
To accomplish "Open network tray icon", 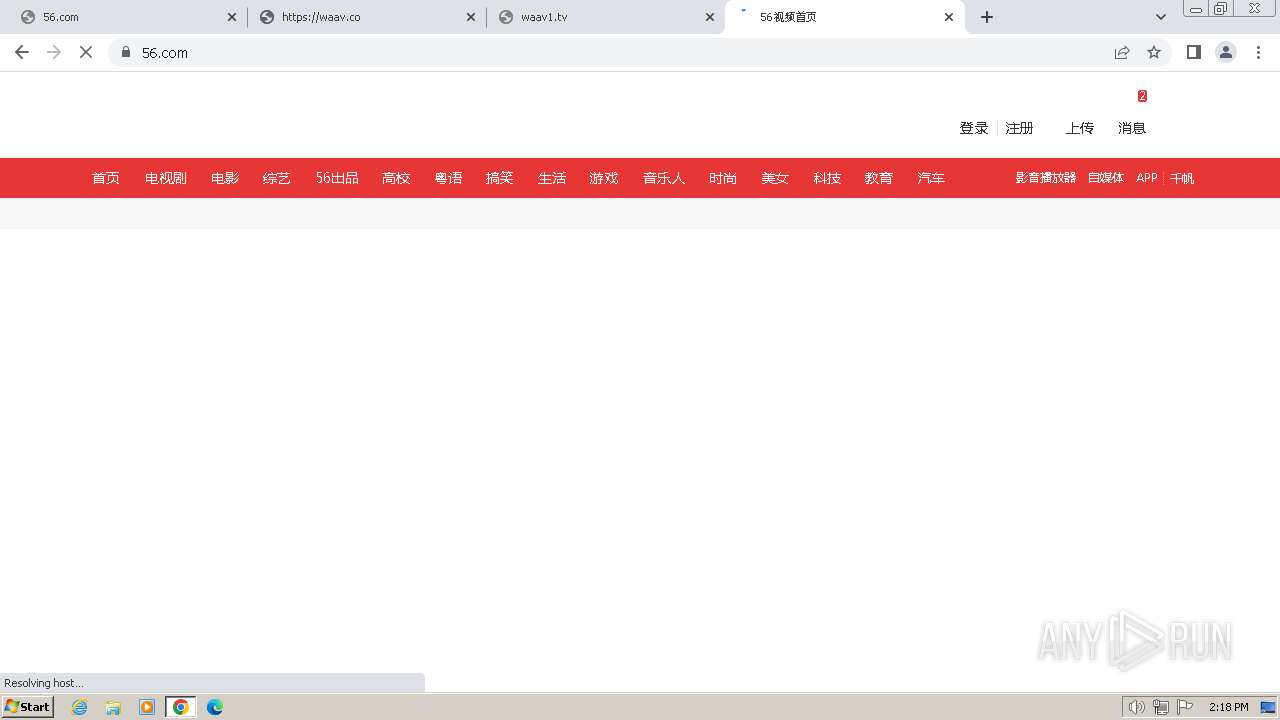I will [x=1161, y=707].
